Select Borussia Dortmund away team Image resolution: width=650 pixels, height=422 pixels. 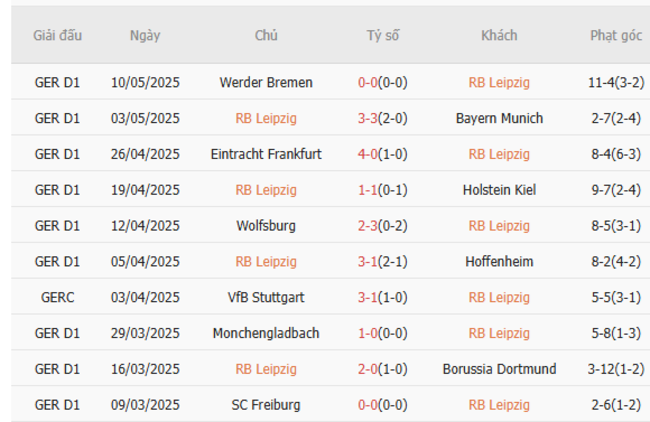499,369
